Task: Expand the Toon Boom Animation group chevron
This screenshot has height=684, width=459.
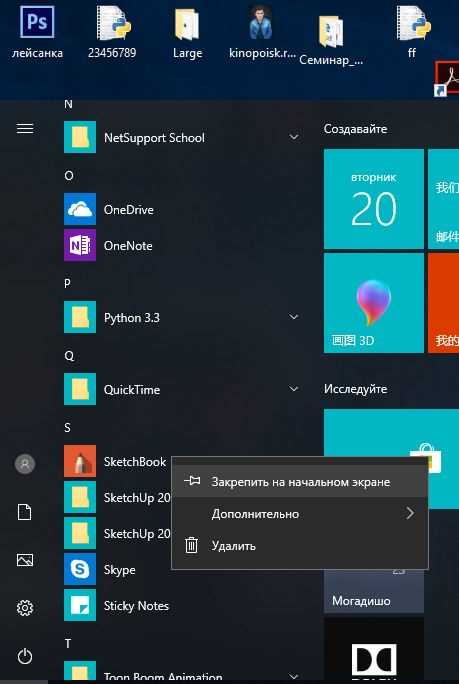Action: (x=294, y=677)
